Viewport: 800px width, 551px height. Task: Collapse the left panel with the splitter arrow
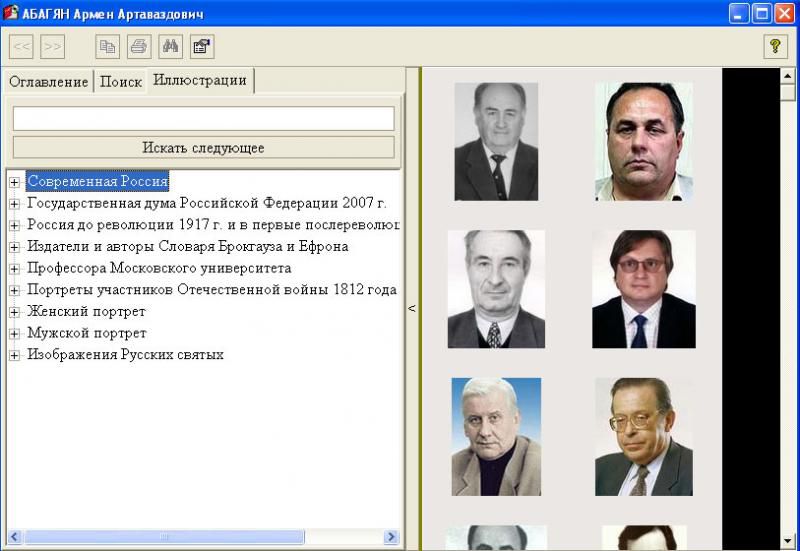[411, 309]
